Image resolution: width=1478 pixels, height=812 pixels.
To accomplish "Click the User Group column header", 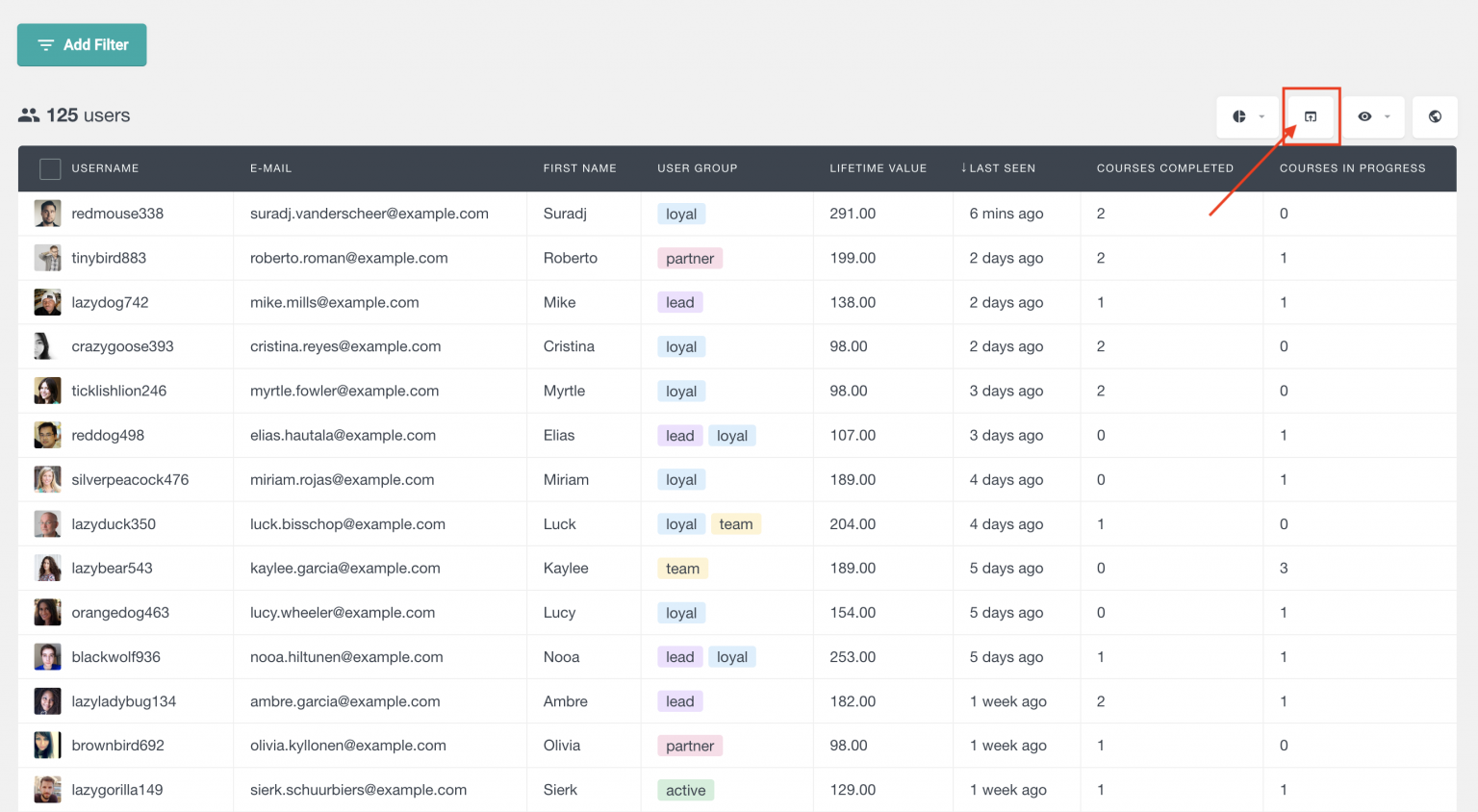I will click(x=697, y=168).
